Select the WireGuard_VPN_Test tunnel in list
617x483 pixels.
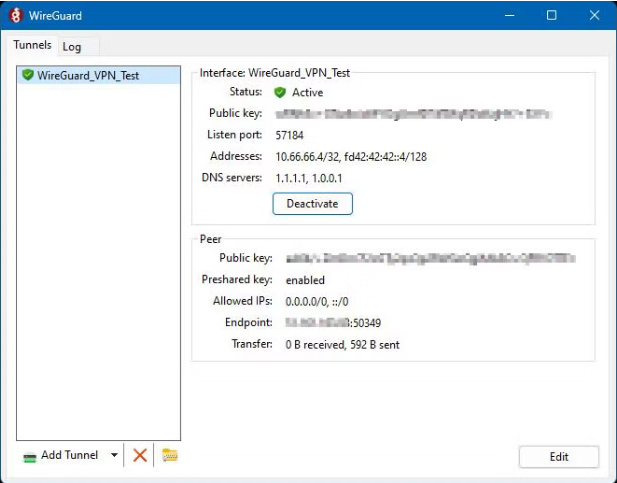(98, 75)
